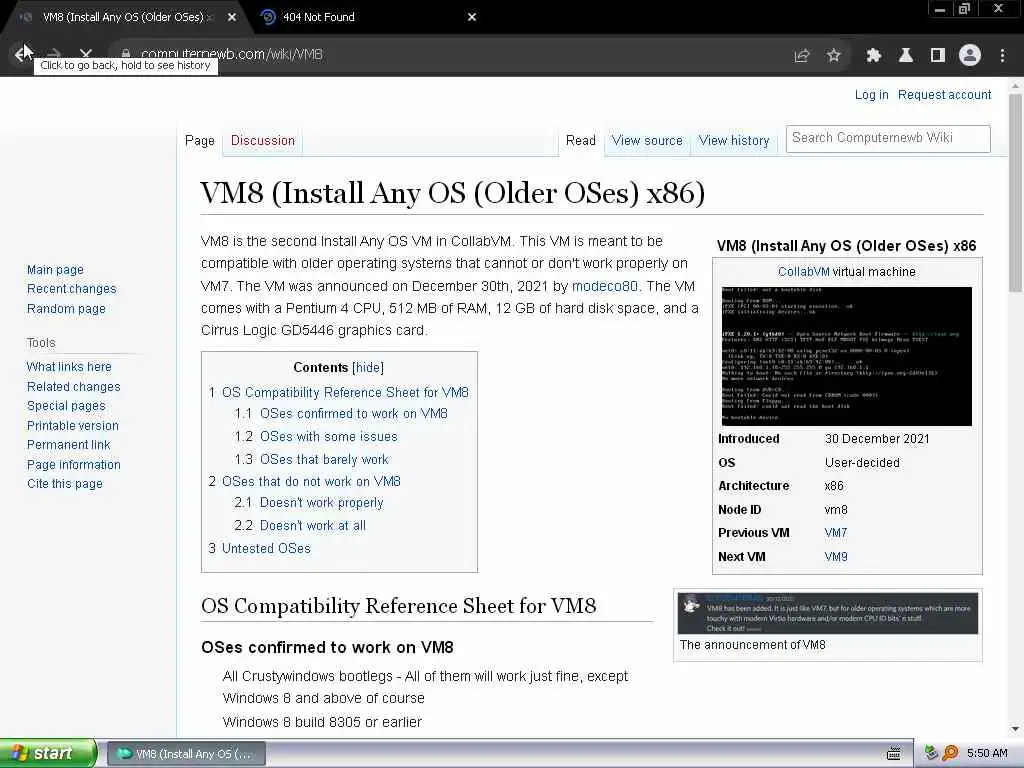The image size is (1024, 768).
Task: Click the address bar URL
Action: (x=231, y=54)
